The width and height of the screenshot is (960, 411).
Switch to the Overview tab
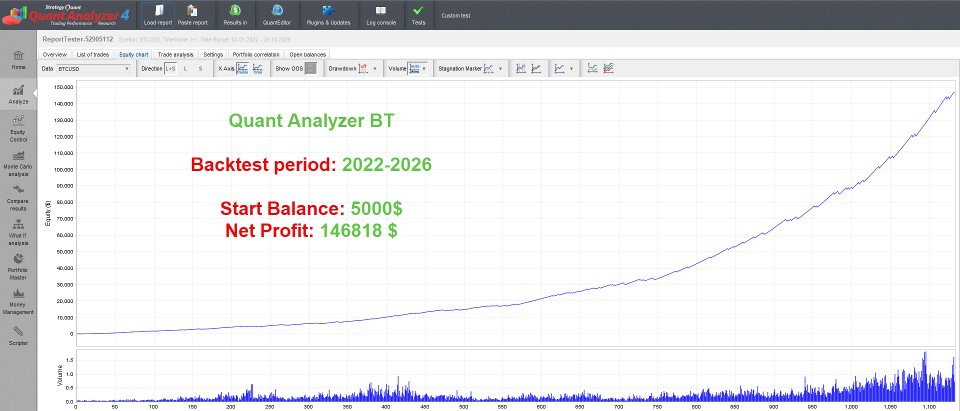pyautogui.click(x=54, y=55)
